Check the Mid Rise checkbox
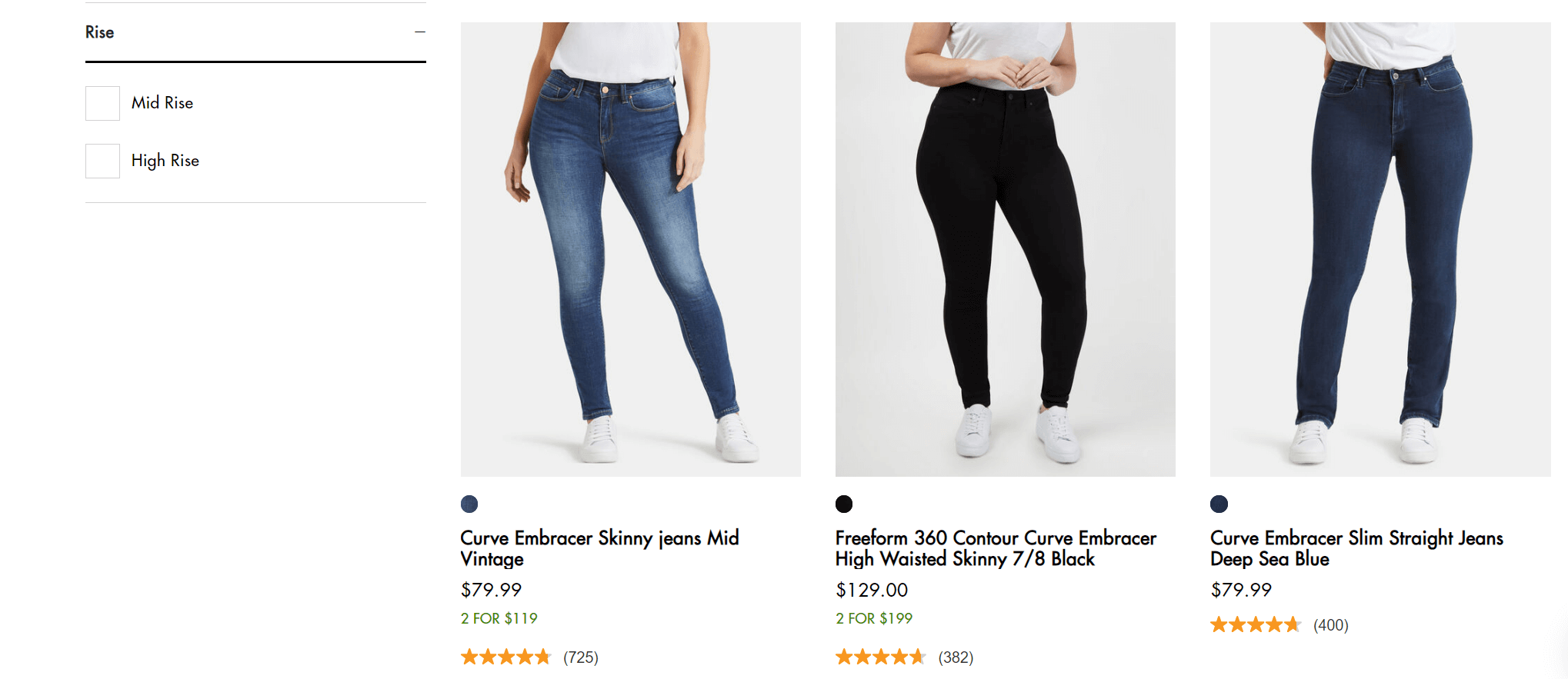Viewport: 1568px width, 679px height. tap(102, 103)
